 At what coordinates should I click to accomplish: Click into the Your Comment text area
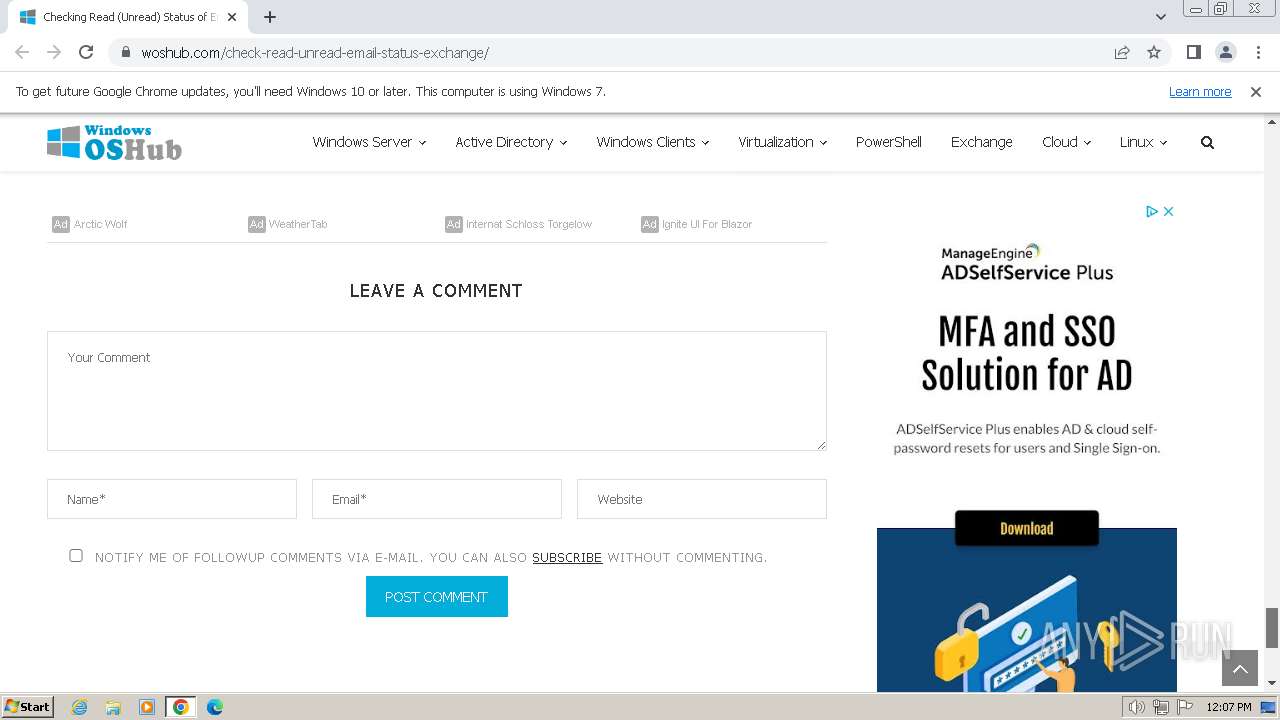(x=437, y=391)
